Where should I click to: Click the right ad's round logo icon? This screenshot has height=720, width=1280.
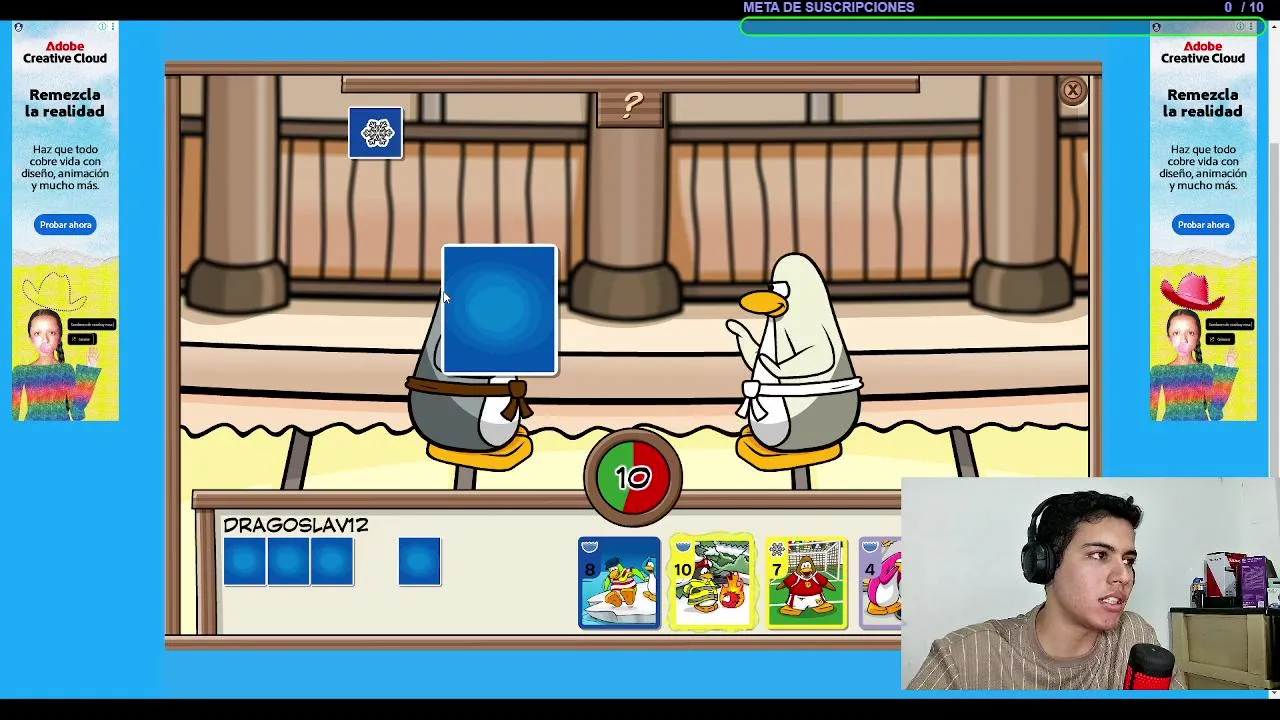[x=1156, y=28]
